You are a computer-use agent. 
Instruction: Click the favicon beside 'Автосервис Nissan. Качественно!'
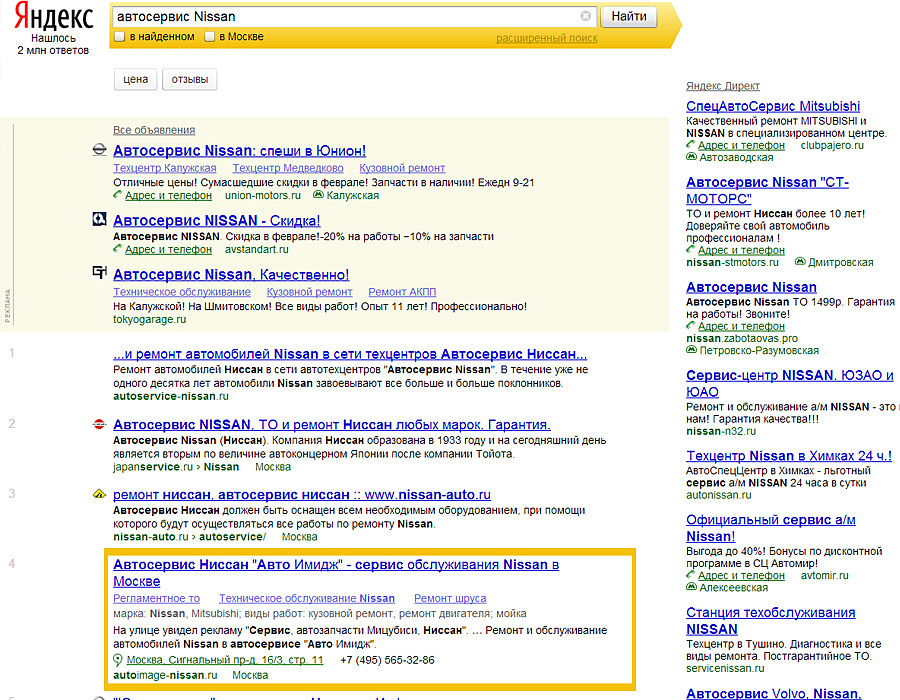pyautogui.click(x=99, y=272)
